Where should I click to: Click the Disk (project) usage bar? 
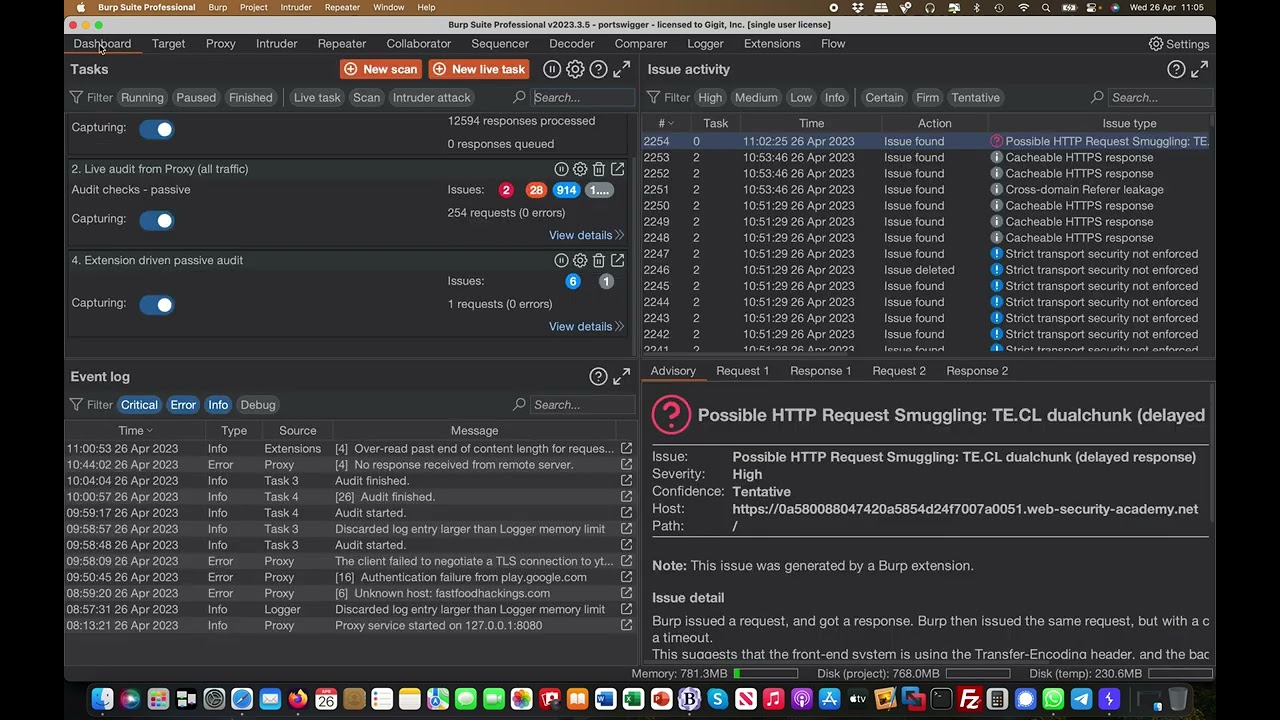(976, 674)
